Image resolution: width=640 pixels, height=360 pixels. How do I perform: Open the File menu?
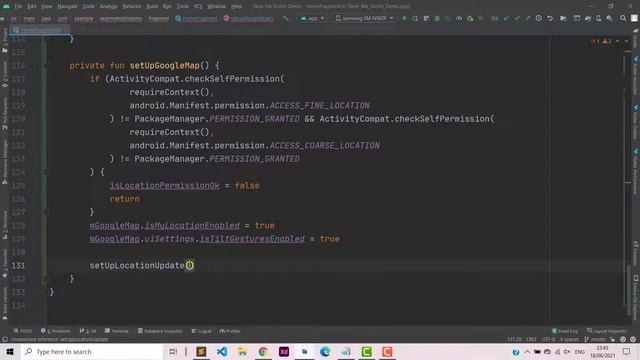click(18, 6)
